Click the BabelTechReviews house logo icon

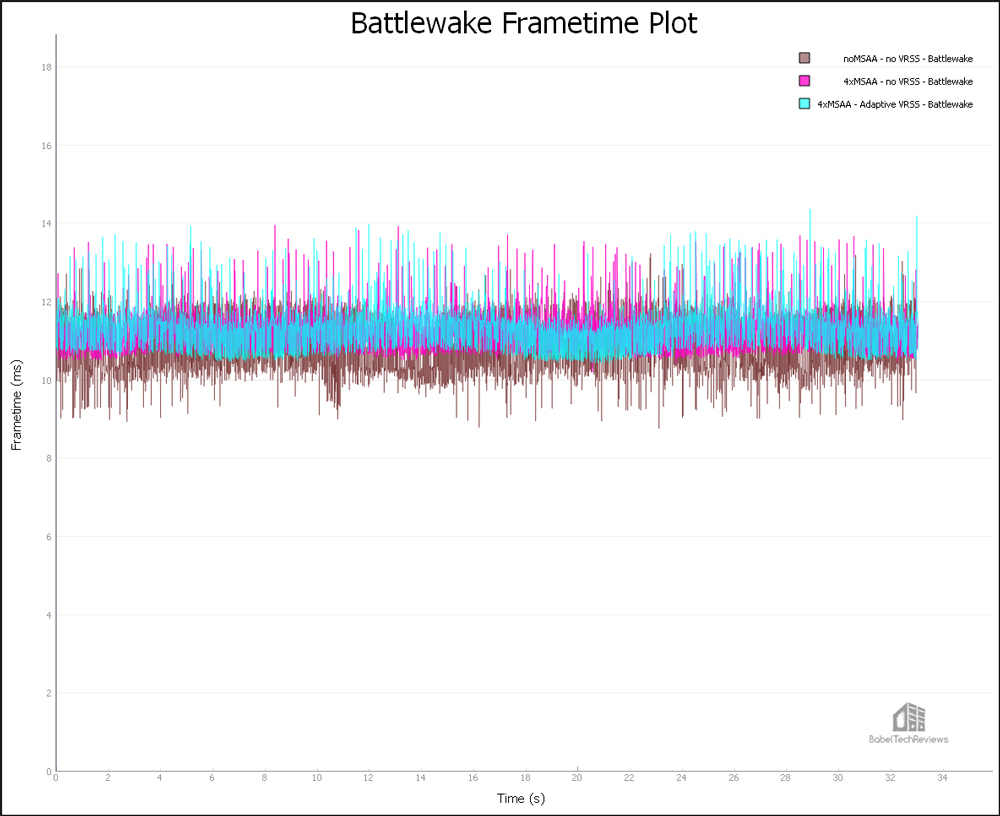coord(908,717)
